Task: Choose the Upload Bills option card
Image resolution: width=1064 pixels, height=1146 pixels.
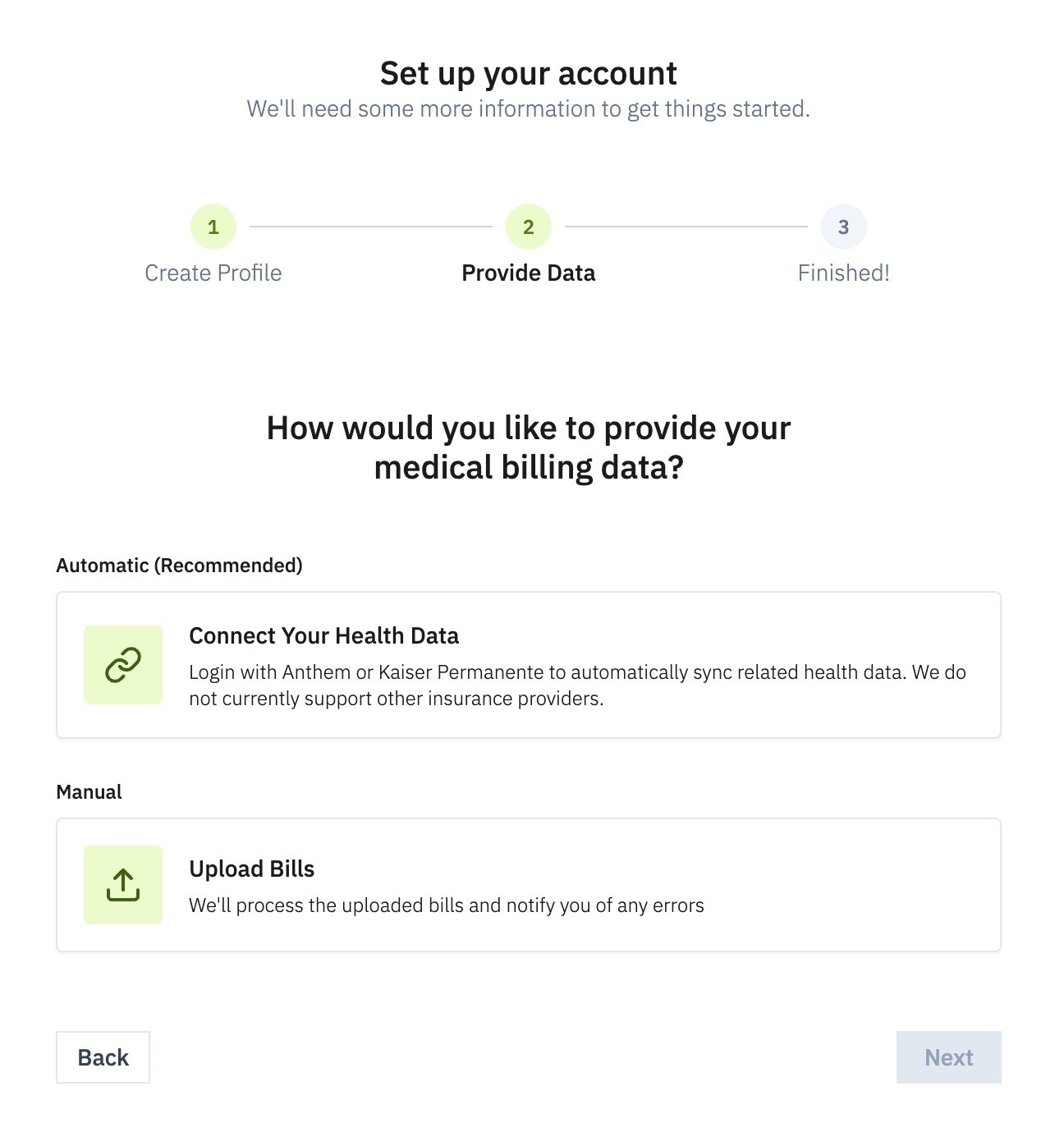Action: (529, 885)
